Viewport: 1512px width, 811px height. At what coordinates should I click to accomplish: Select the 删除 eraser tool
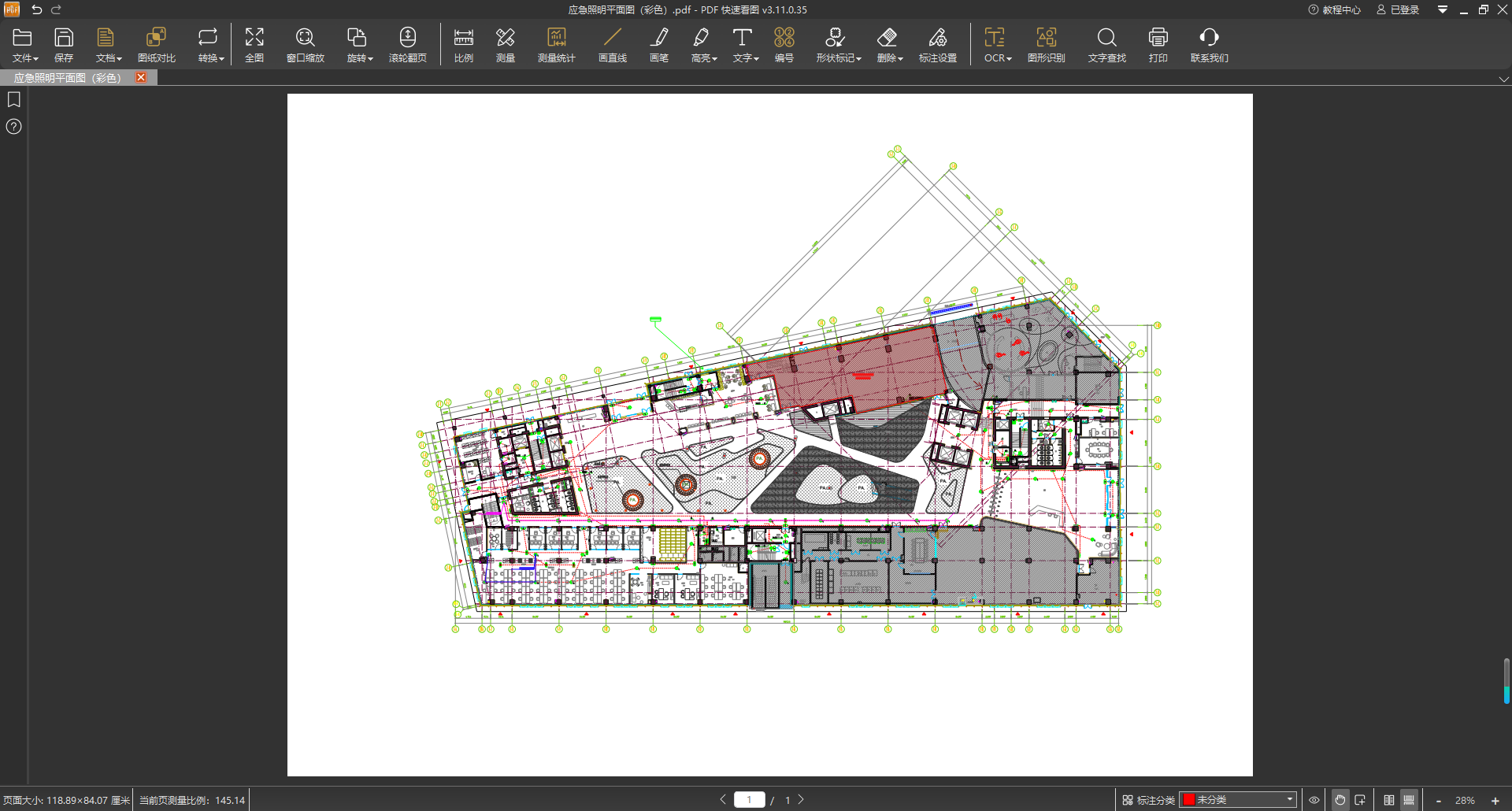[x=889, y=45]
